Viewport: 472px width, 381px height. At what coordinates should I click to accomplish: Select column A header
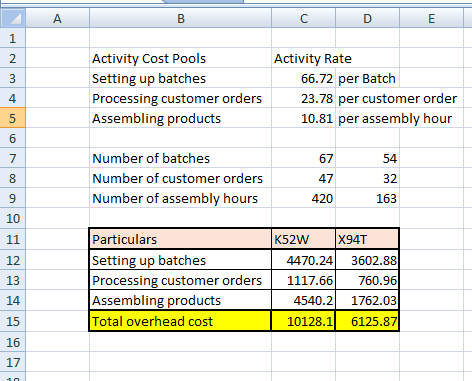(57, 18)
